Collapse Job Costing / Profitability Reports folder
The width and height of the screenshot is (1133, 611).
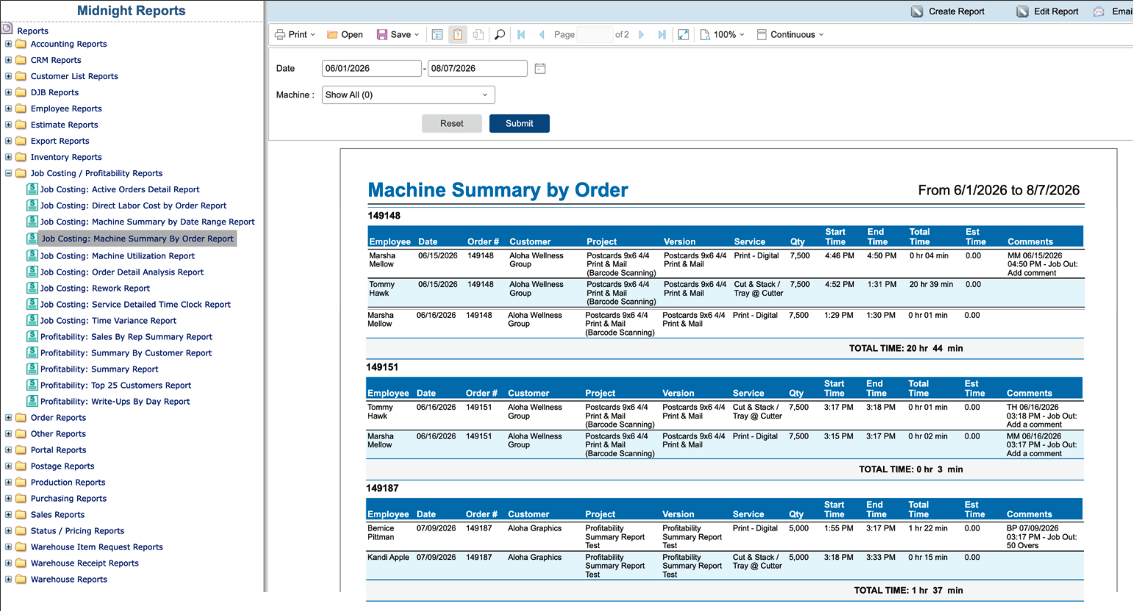point(9,173)
